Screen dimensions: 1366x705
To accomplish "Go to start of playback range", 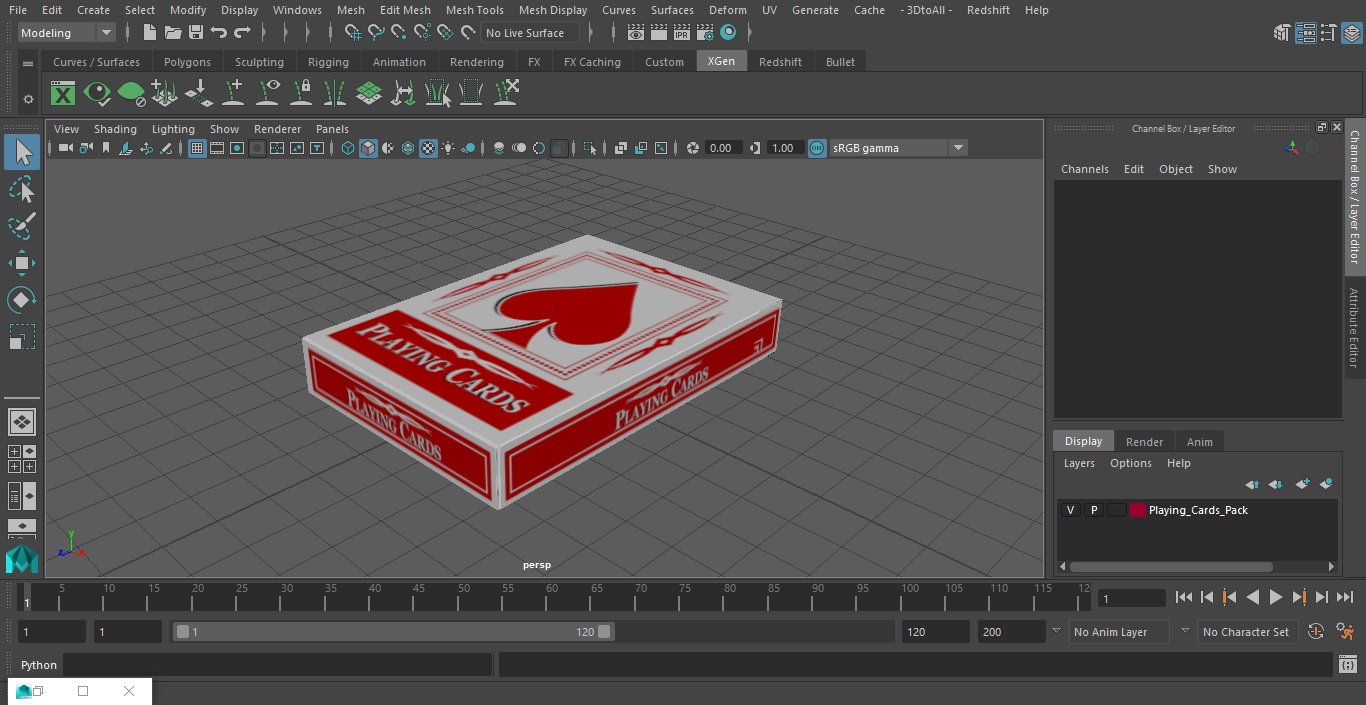I will (1184, 597).
